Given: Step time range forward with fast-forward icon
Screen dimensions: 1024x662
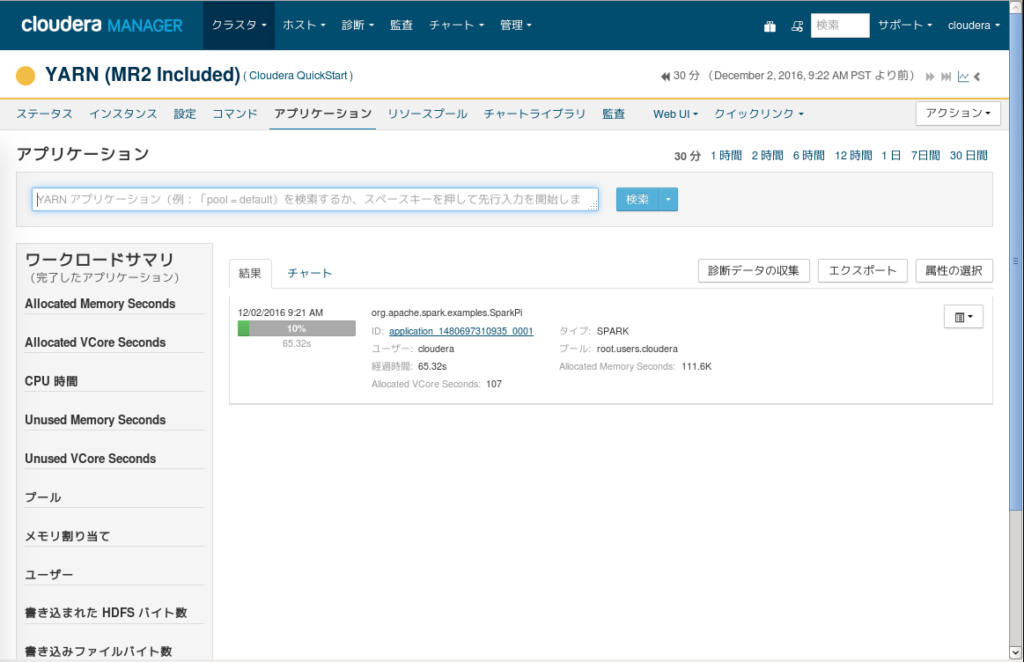Looking at the screenshot, I should pos(930,76).
